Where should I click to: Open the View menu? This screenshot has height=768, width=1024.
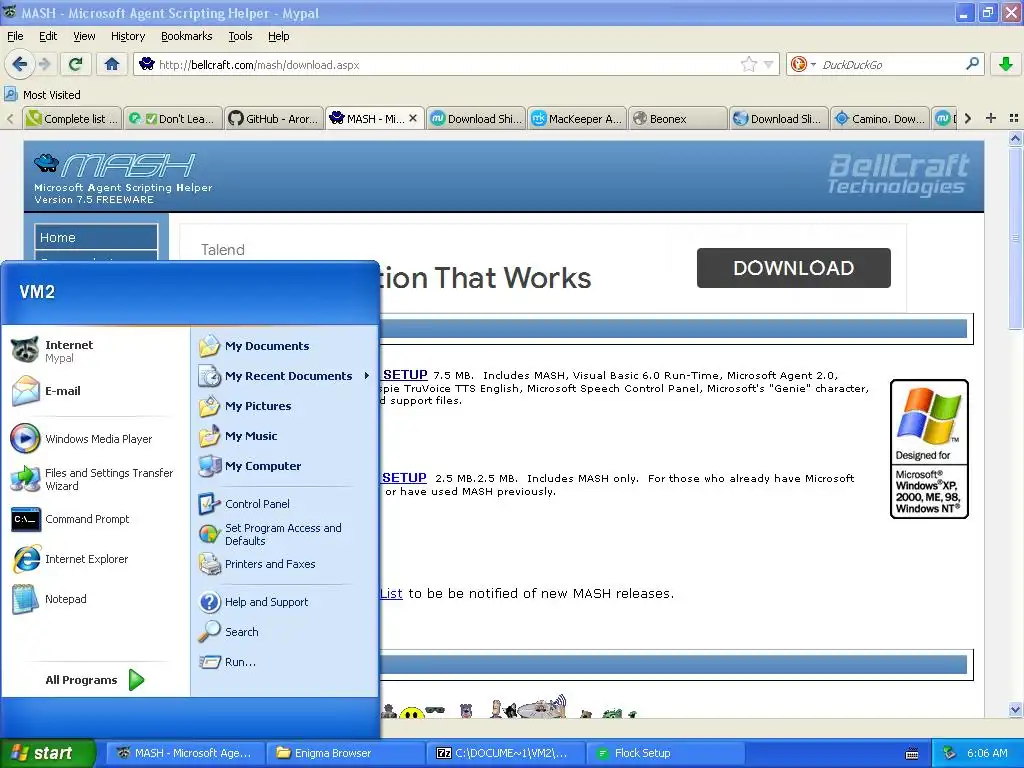84,36
